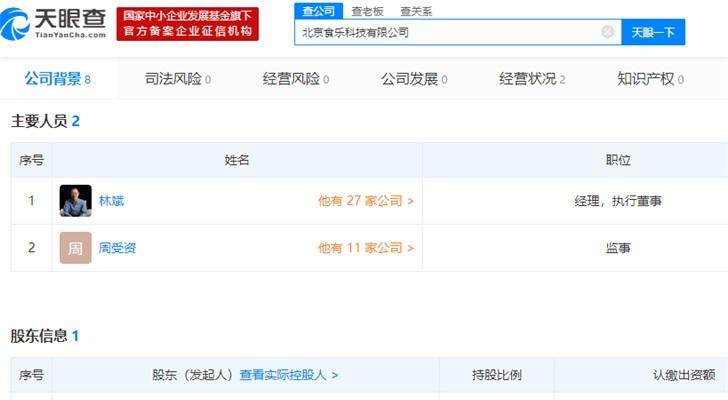The width and height of the screenshot is (728, 400).
Task: Open 林斌's profile photo
Action: tap(76, 201)
